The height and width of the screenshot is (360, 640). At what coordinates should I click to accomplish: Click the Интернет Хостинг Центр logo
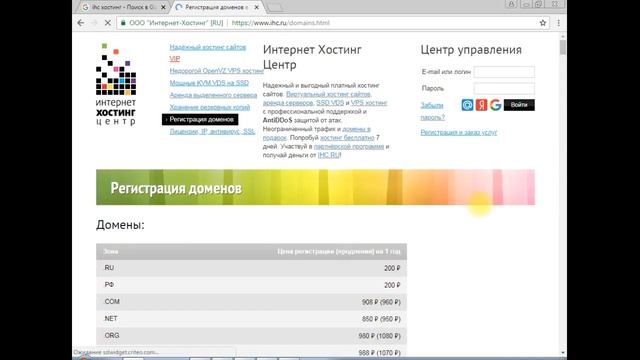coord(116,84)
